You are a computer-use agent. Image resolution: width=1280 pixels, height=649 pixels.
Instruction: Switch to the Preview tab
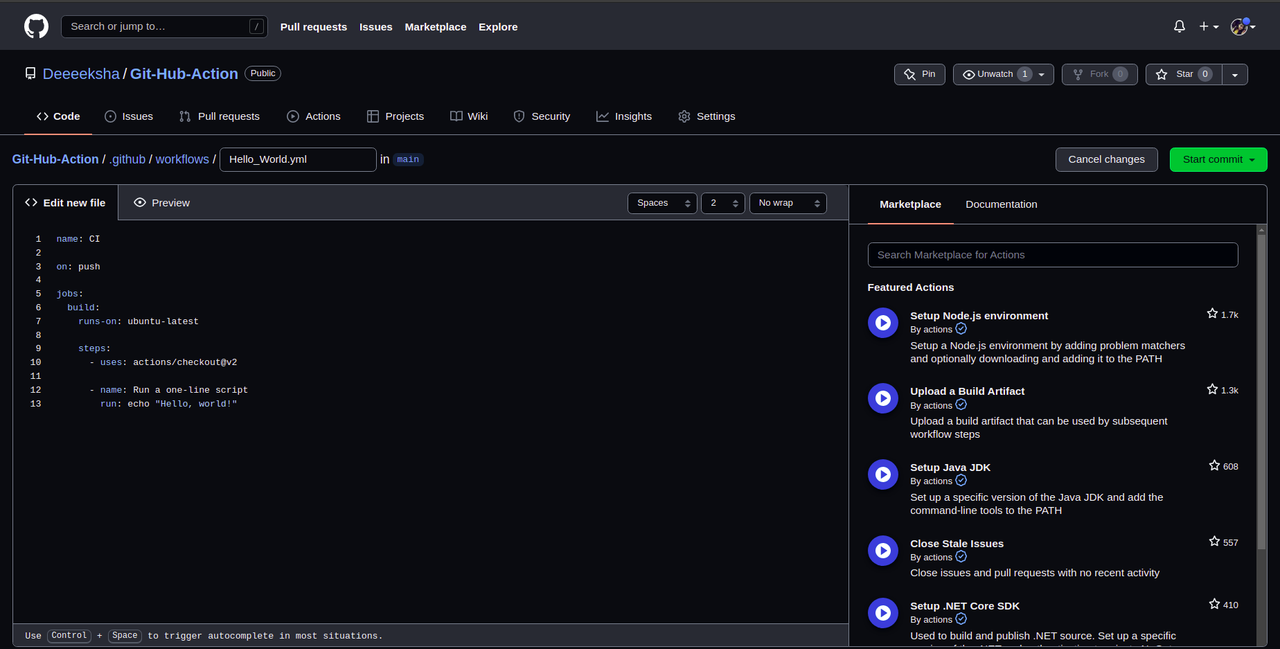pos(161,202)
